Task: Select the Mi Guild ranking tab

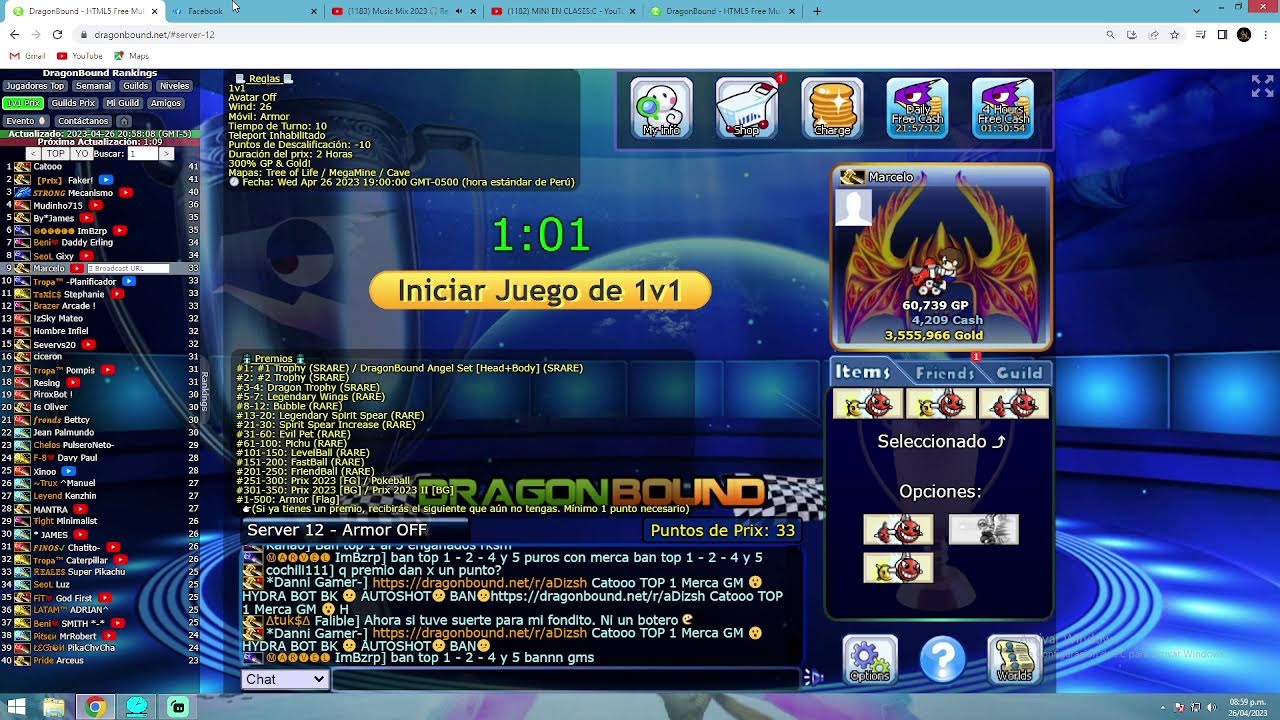Action: (123, 103)
